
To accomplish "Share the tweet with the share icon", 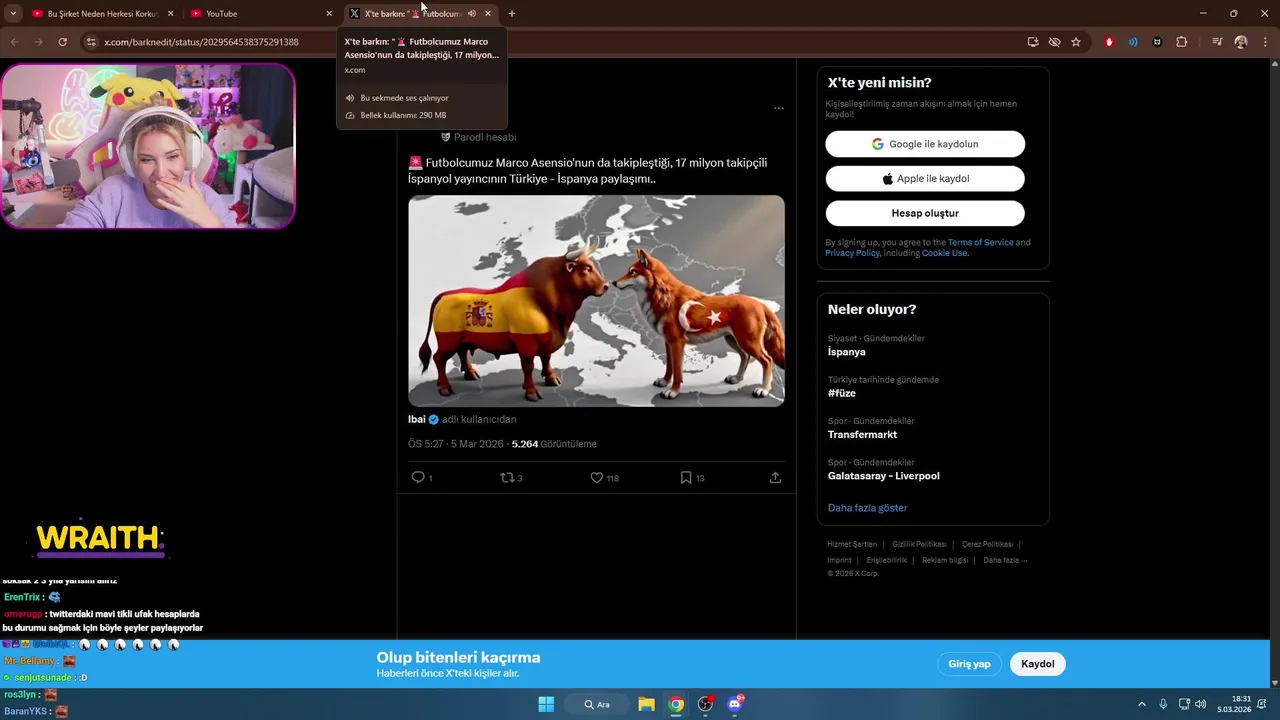I will point(775,478).
